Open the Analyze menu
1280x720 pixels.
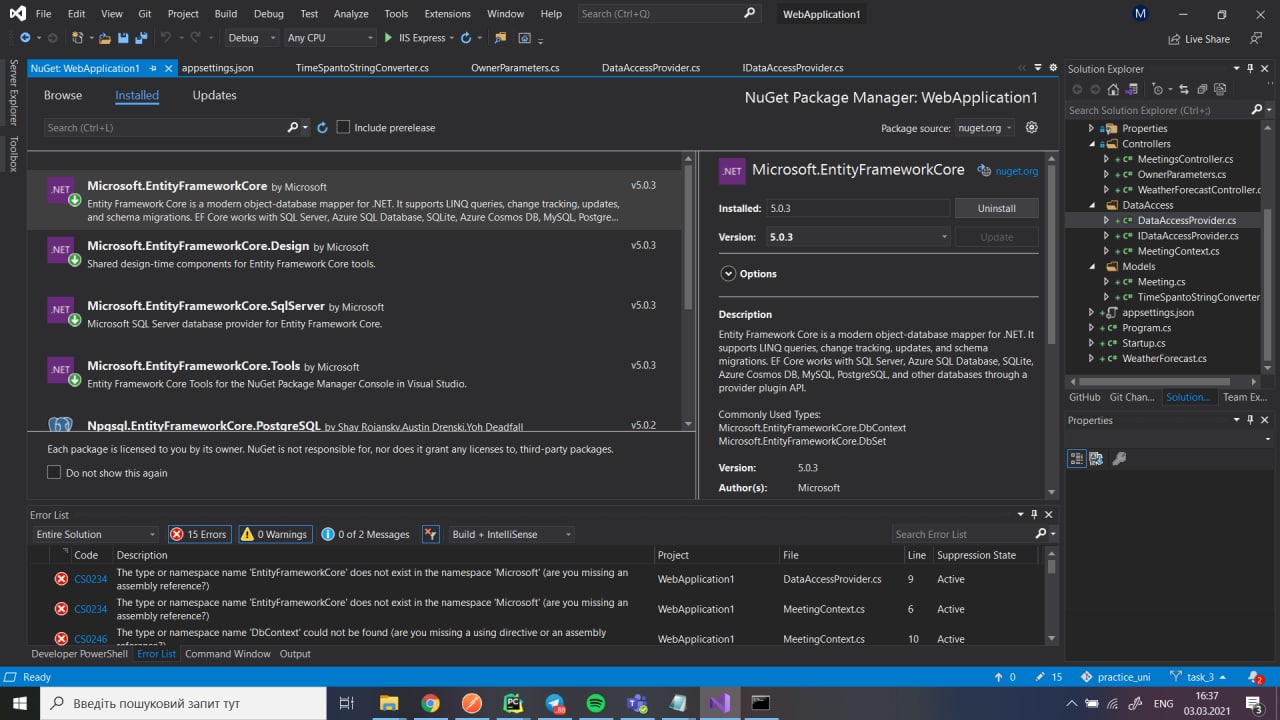point(351,14)
